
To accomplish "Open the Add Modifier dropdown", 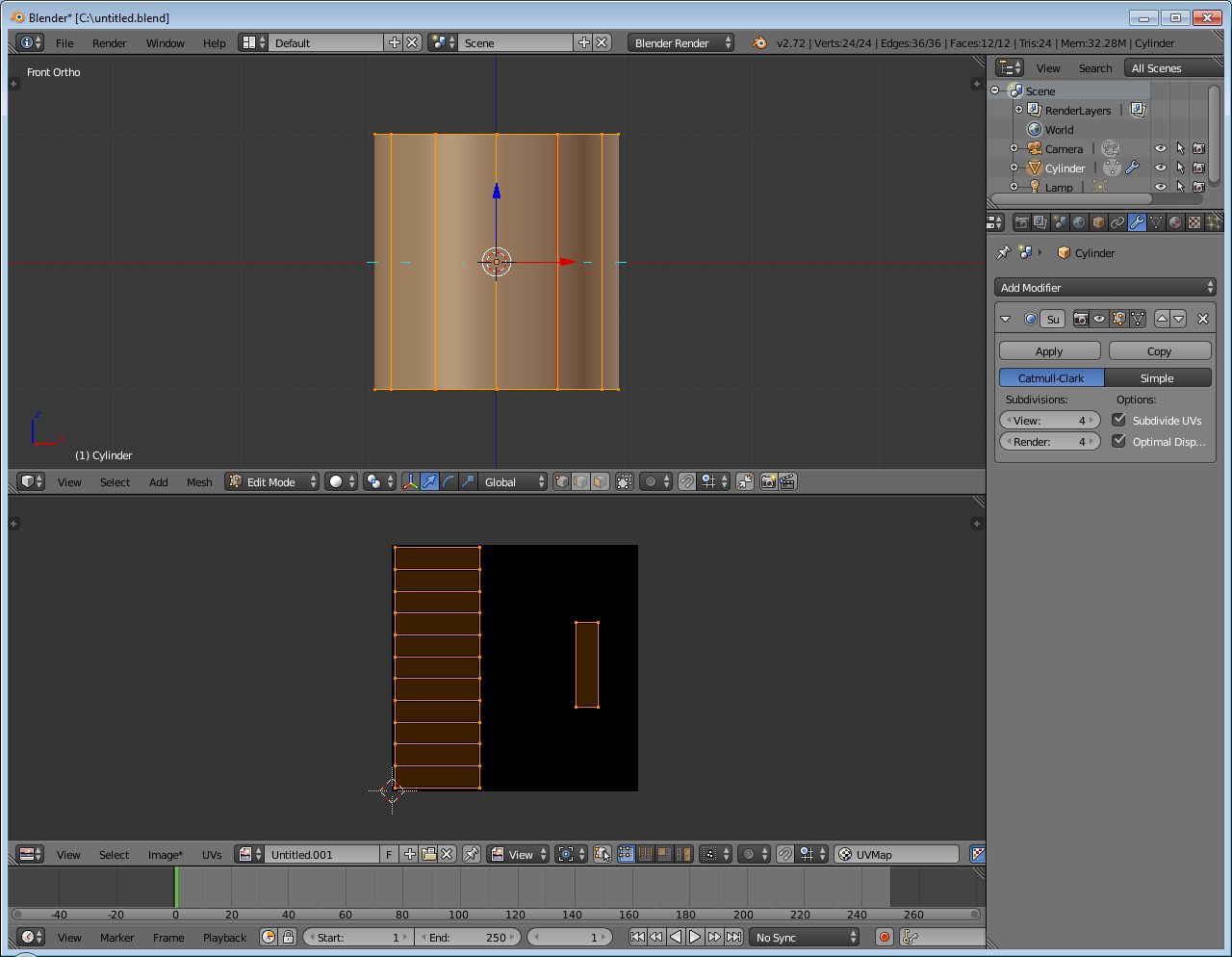I will coord(1105,287).
